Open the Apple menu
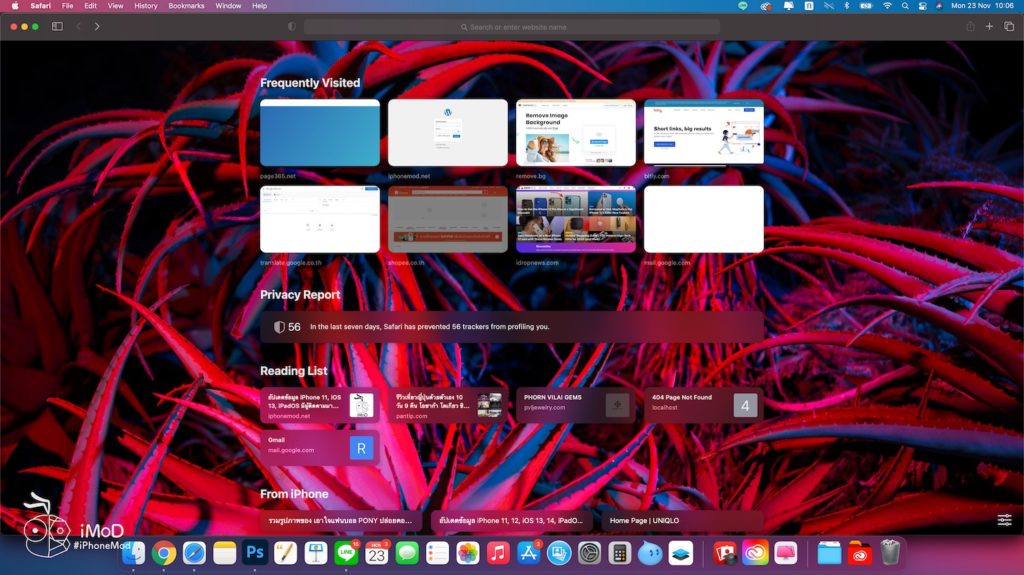Image resolution: width=1024 pixels, height=575 pixels. 14,6
